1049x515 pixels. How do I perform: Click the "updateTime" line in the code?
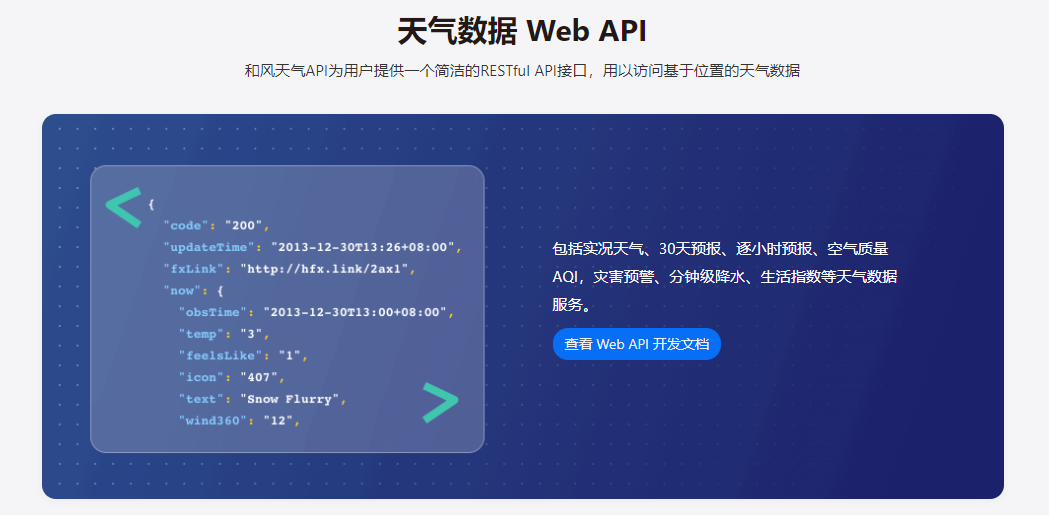click(x=312, y=247)
